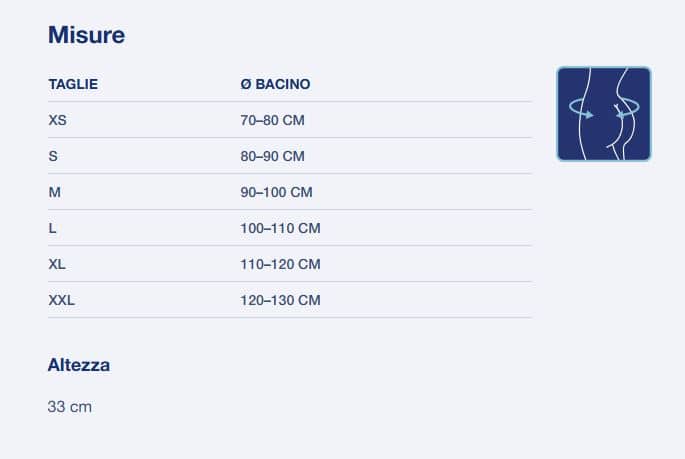Select the XS size row label
The width and height of the screenshot is (685, 459).
tap(57, 120)
